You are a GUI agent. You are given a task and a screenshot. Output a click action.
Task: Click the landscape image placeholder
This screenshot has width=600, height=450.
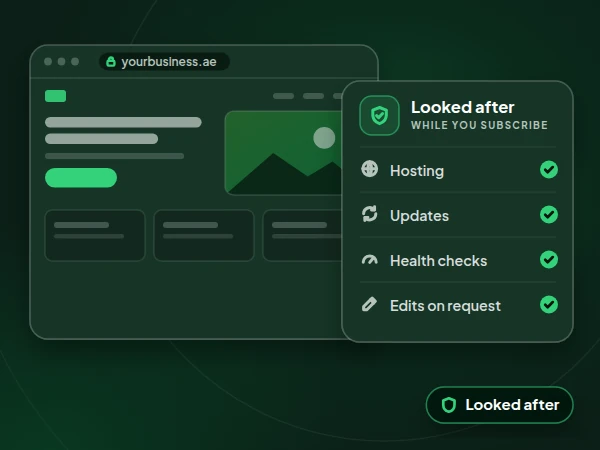pos(283,153)
